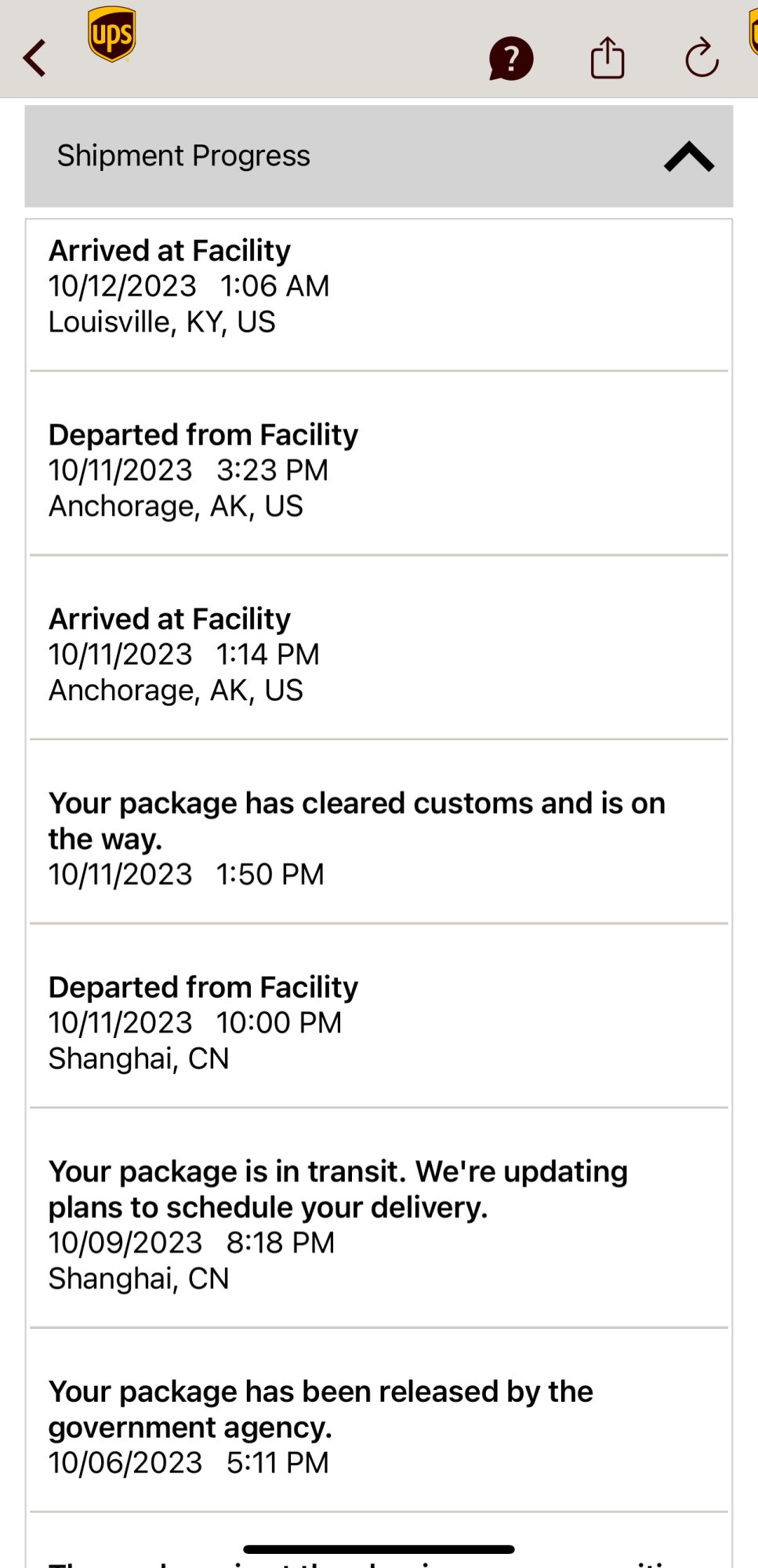Tap the home indicator bar
The width and height of the screenshot is (758, 1568).
tap(379, 1549)
